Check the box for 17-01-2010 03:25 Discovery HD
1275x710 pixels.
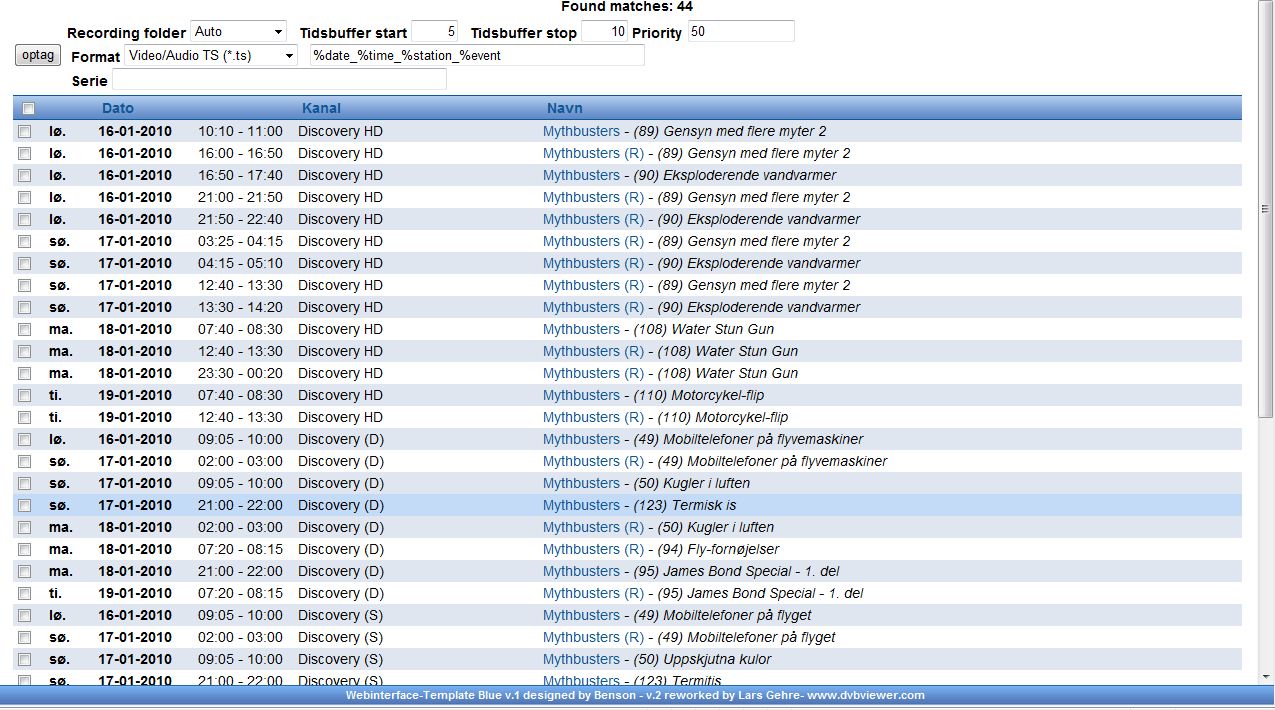pyautogui.click(x=25, y=242)
